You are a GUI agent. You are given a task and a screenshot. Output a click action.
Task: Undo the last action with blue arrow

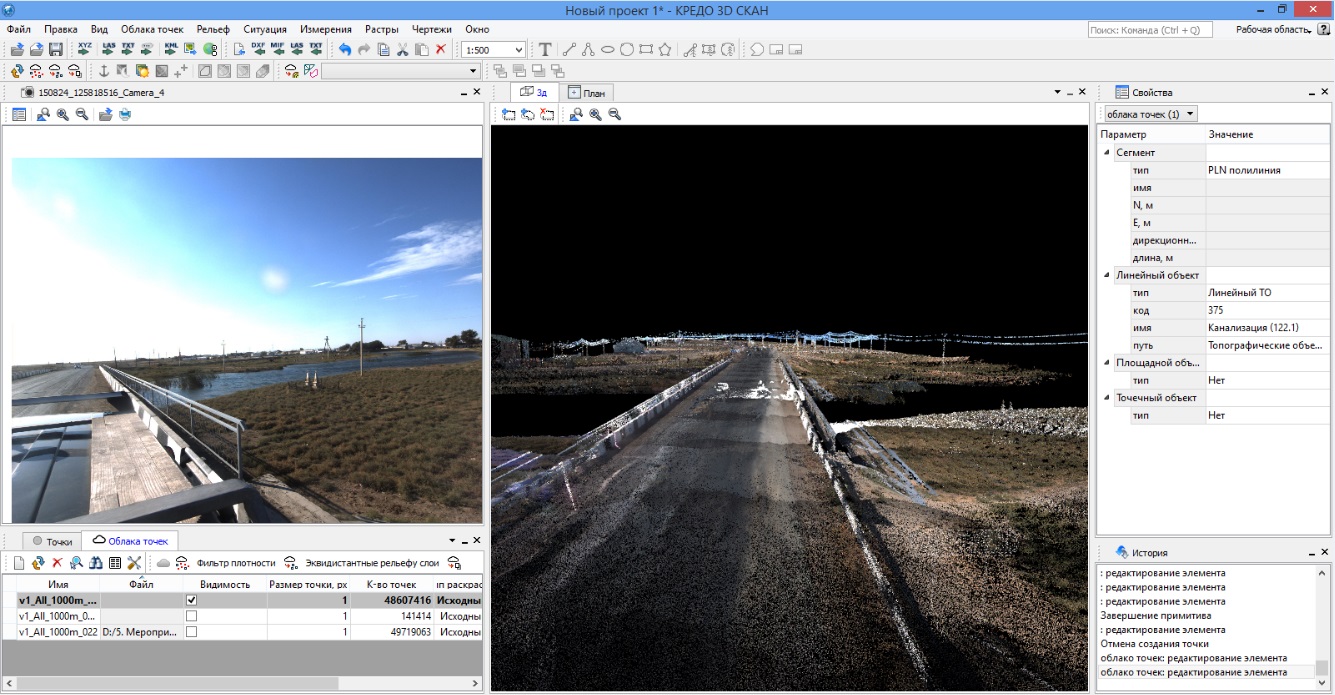[x=346, y=49]
